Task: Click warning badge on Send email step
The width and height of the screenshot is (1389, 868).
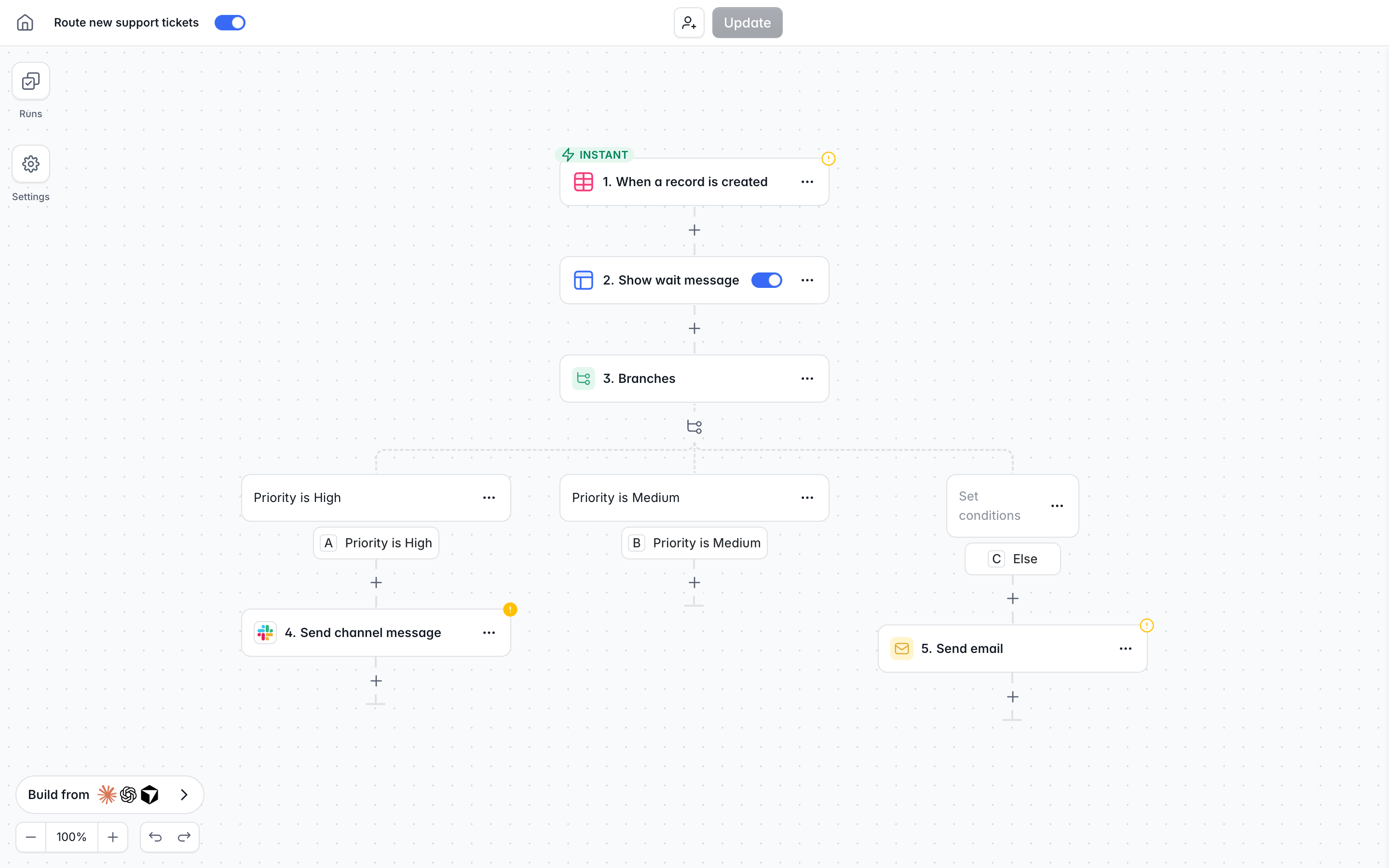Action: click(1146, 626)
